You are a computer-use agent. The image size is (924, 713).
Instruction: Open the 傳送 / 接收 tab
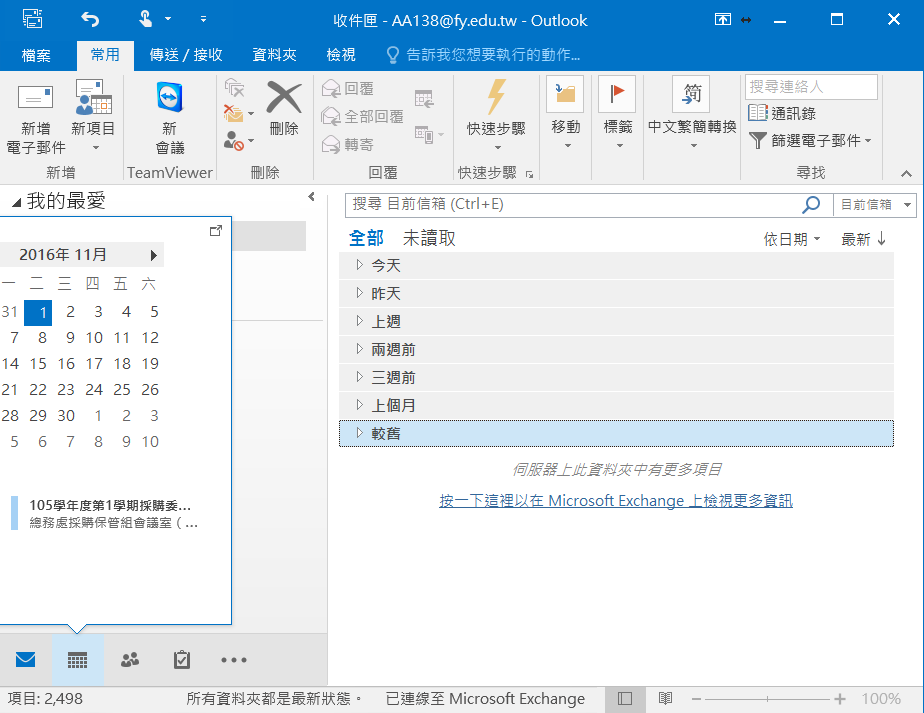tap(186, 55)
